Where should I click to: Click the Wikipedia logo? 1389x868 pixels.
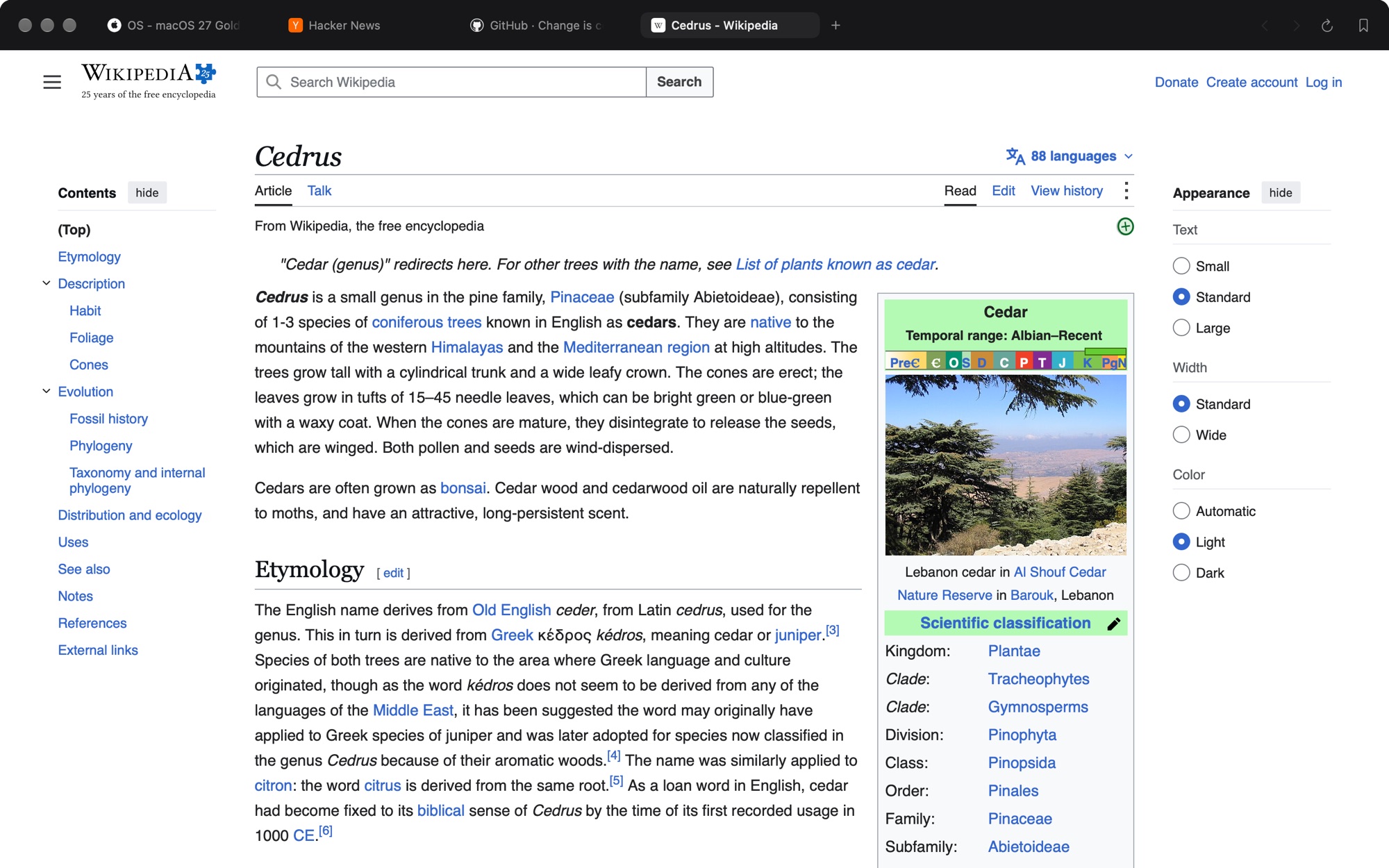click(149, 81)
